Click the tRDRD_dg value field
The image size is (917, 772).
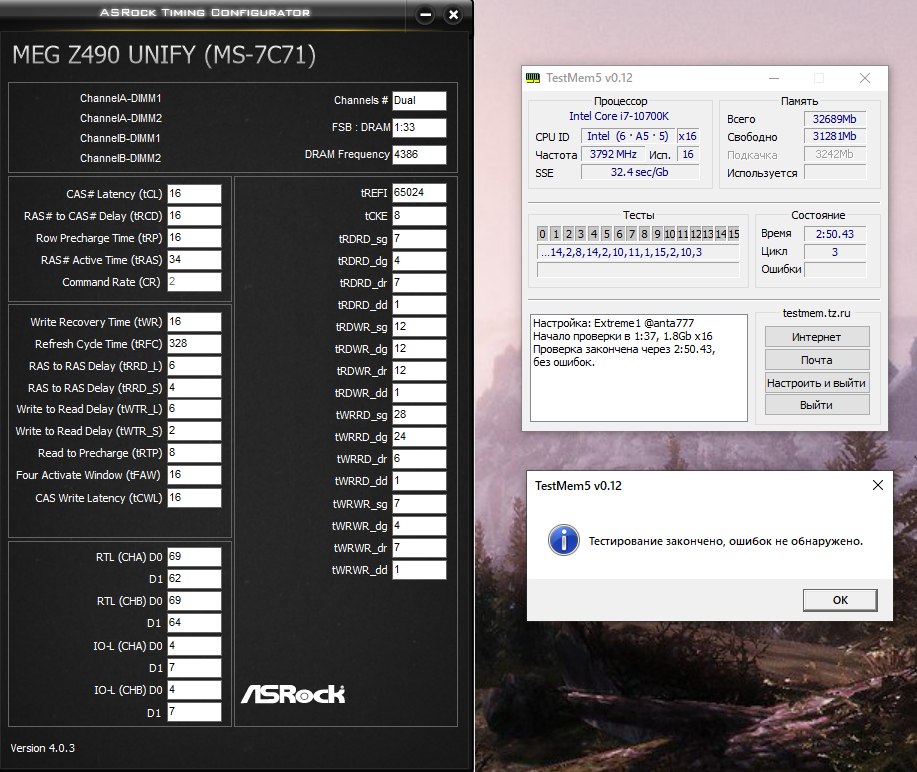click(419, 261)
